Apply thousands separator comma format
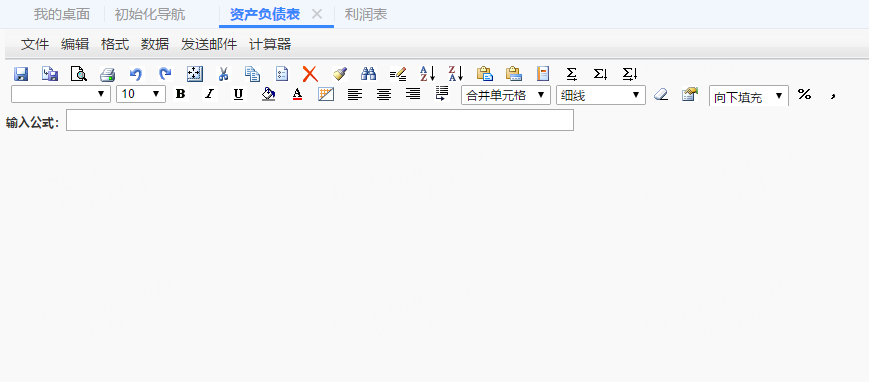This screenshot has width=869, height=382. [832, 95]
